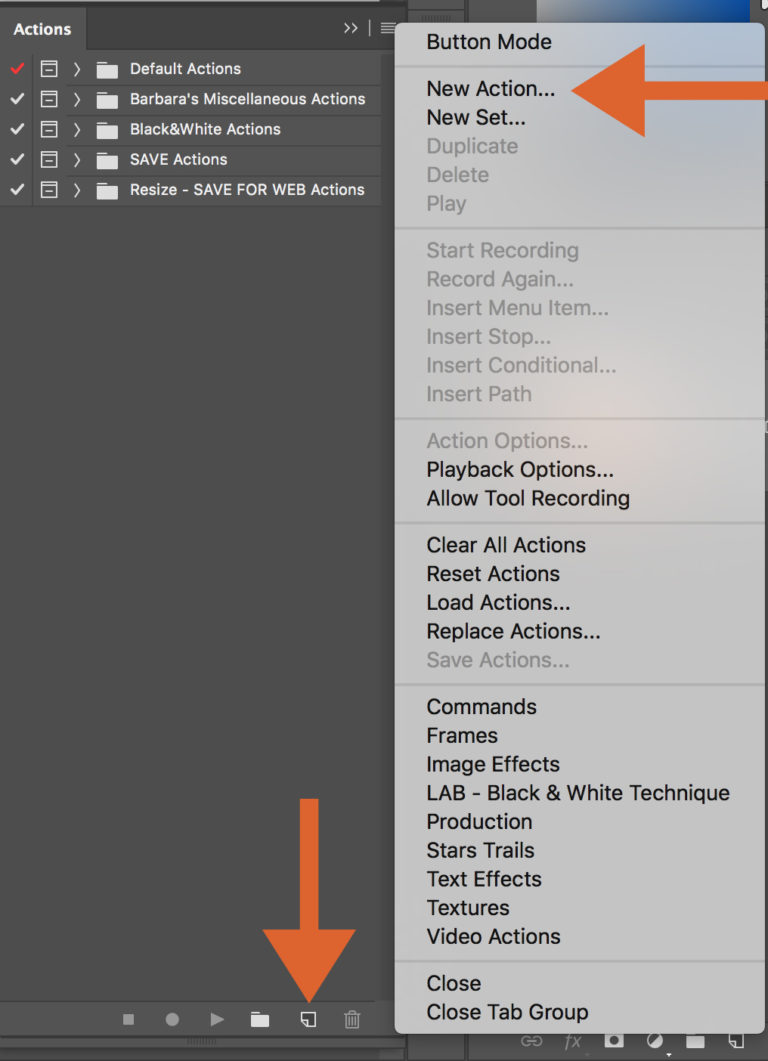Image resolution: width=768 pixels, height=1061 pixels.
Task: Click the Delete trash icon
Action: [351, 1019]
